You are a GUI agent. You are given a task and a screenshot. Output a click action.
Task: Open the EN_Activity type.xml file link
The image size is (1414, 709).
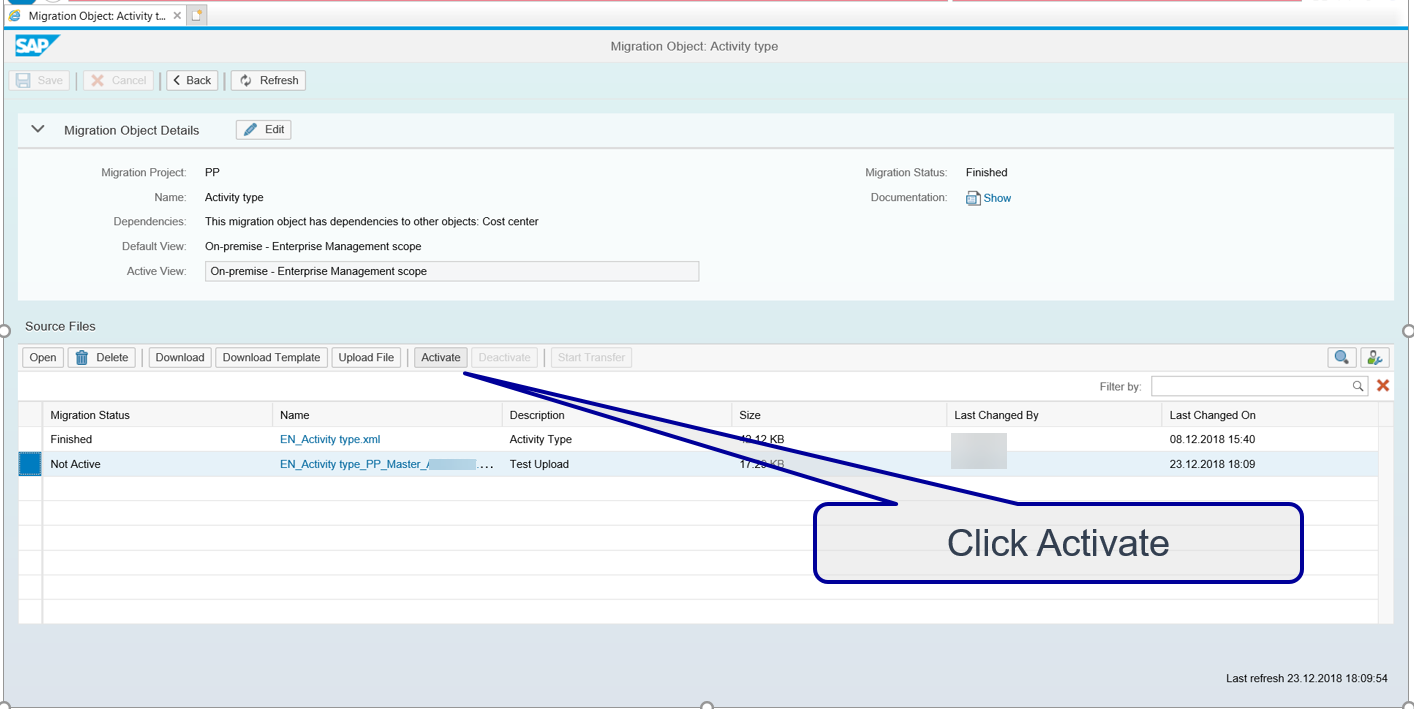(330, 439)
